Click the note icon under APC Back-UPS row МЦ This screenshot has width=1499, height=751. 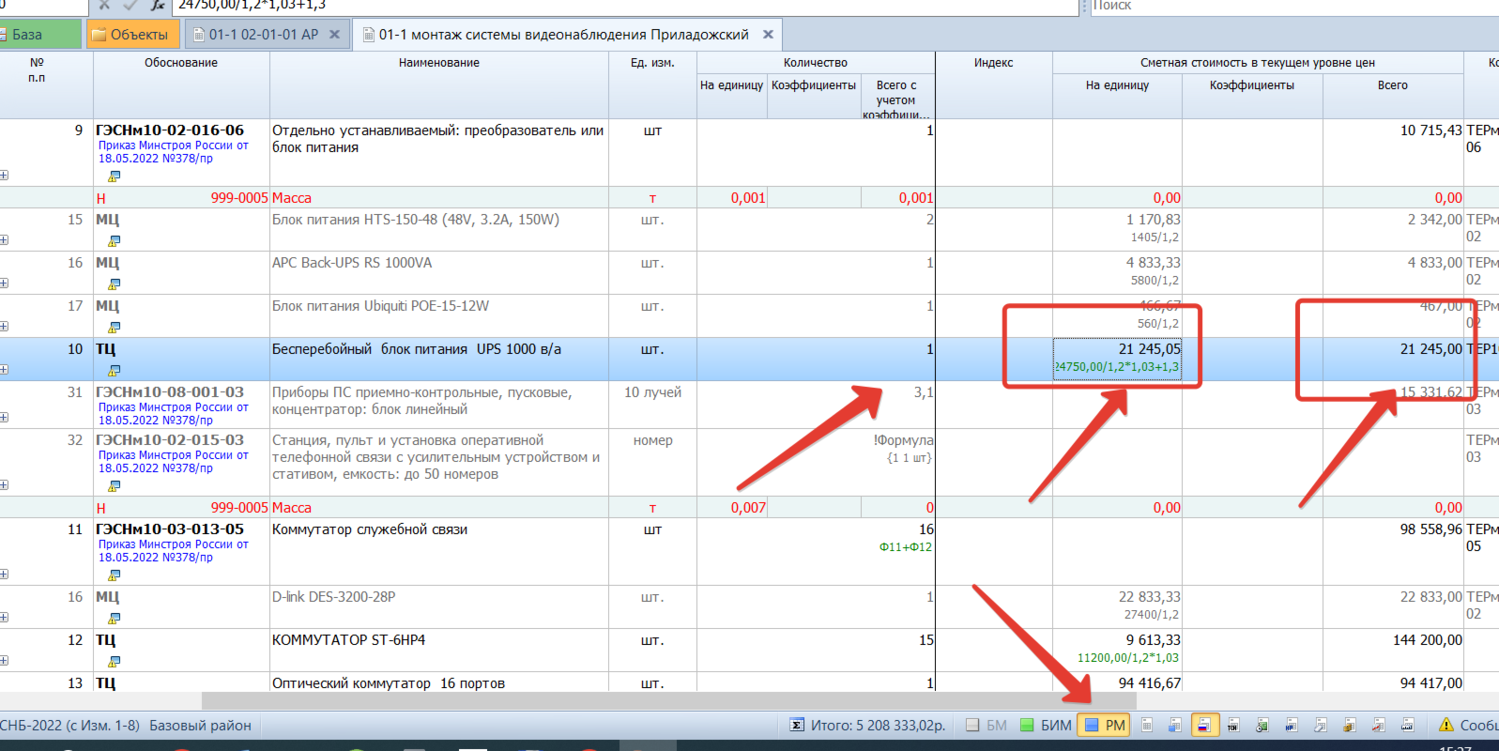click(x=114, y=284)
